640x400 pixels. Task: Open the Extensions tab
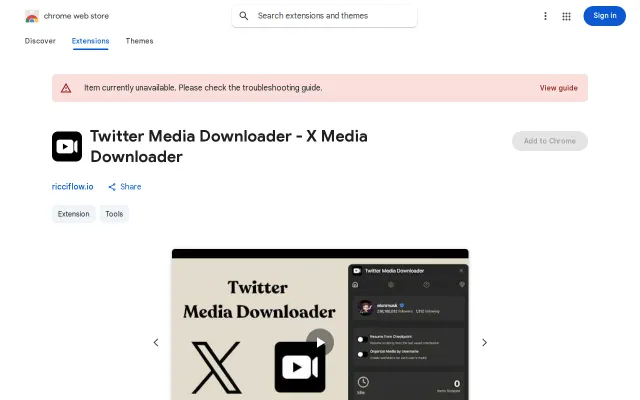[x=90, y=41]
